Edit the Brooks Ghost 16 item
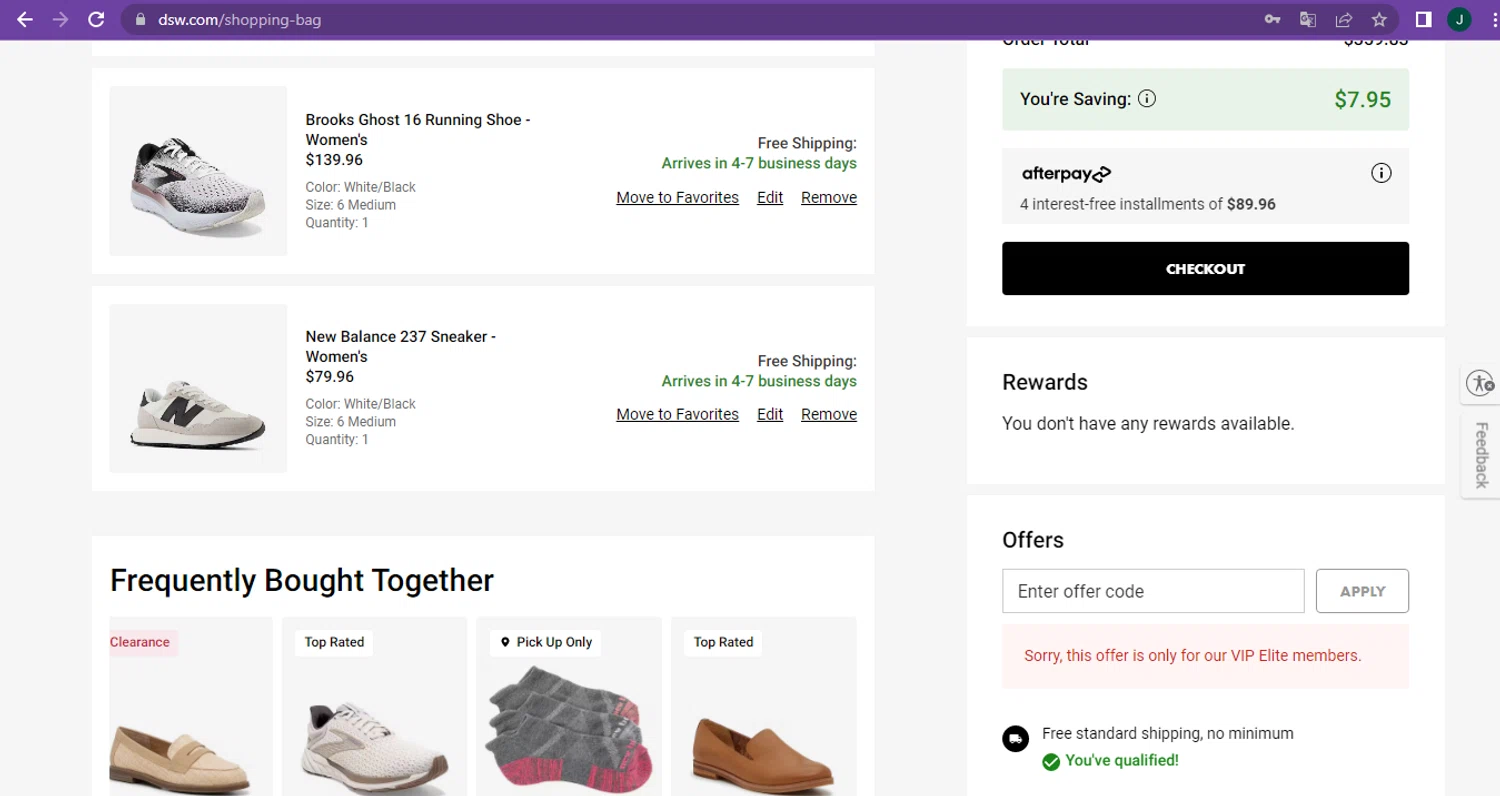Screen dimensions: 1500x796 point(770,197)
